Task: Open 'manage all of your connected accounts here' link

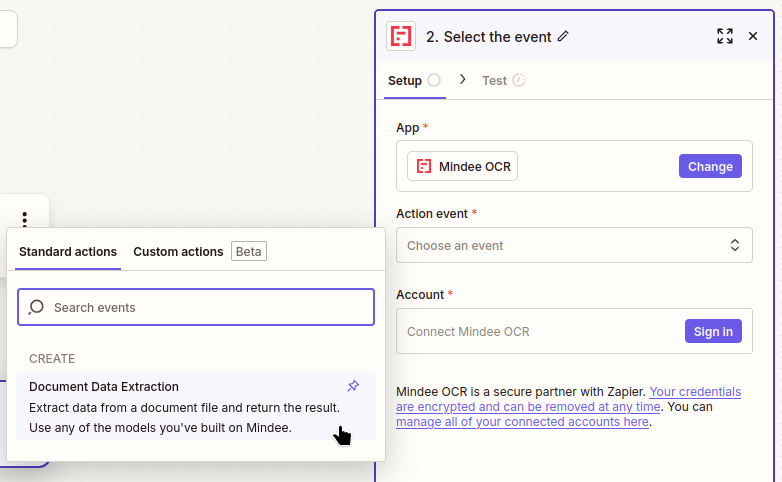Action: [523, 422]
